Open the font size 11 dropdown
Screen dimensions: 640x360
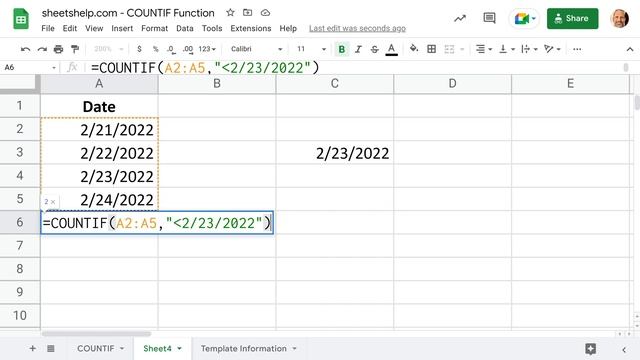(311, 49)
